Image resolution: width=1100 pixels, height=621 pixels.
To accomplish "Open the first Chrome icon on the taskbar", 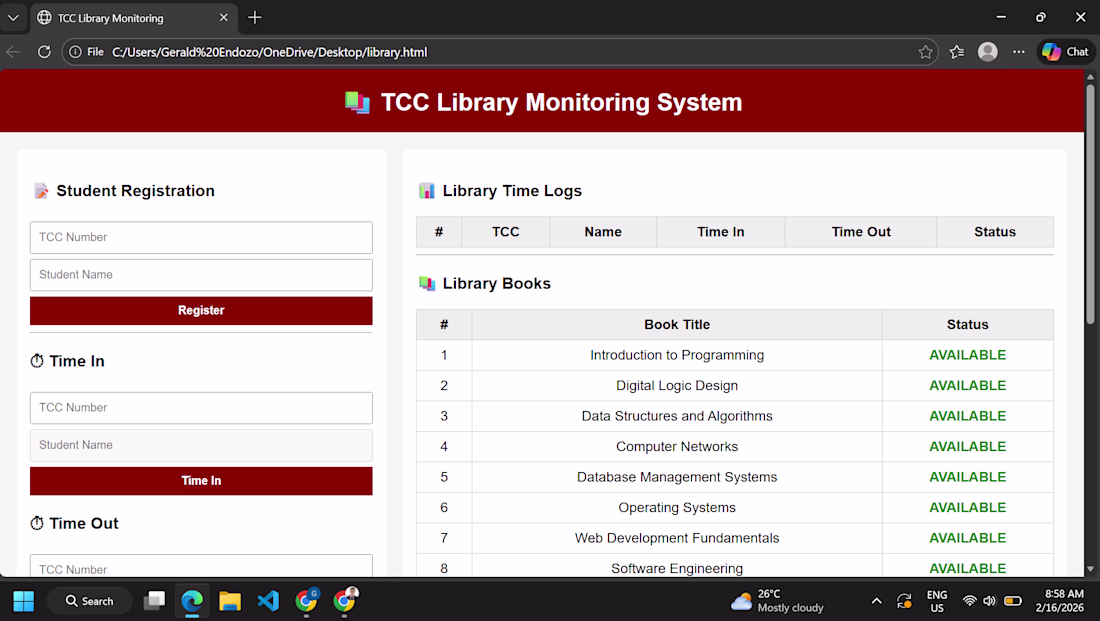I will pos(306,601).
